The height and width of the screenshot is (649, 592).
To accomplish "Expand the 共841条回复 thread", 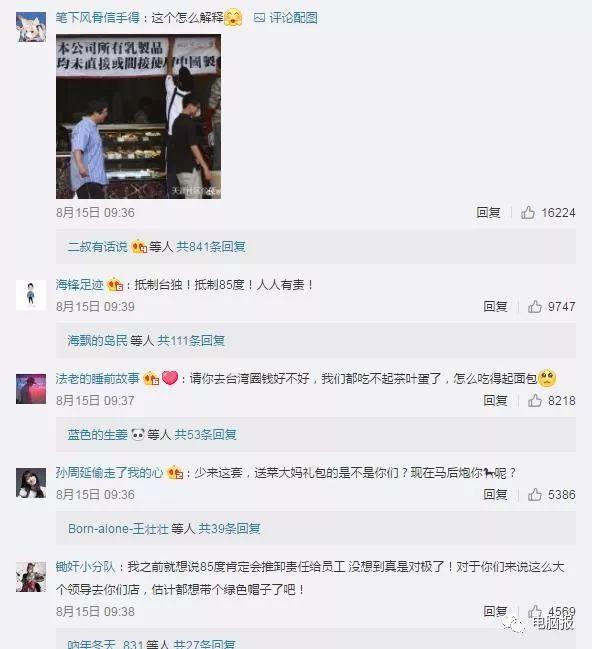I will [x=211, y=247].
